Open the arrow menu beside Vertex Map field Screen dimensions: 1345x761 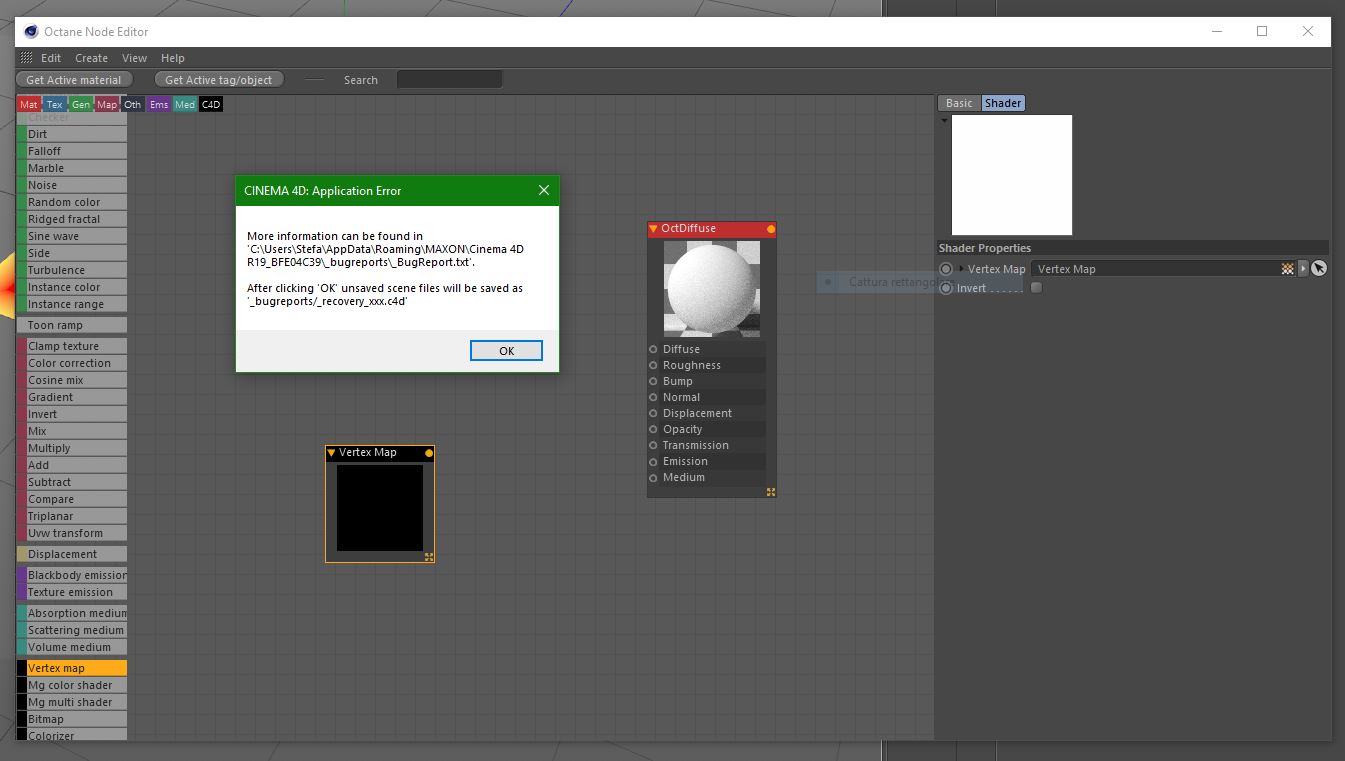(1303, 269)
